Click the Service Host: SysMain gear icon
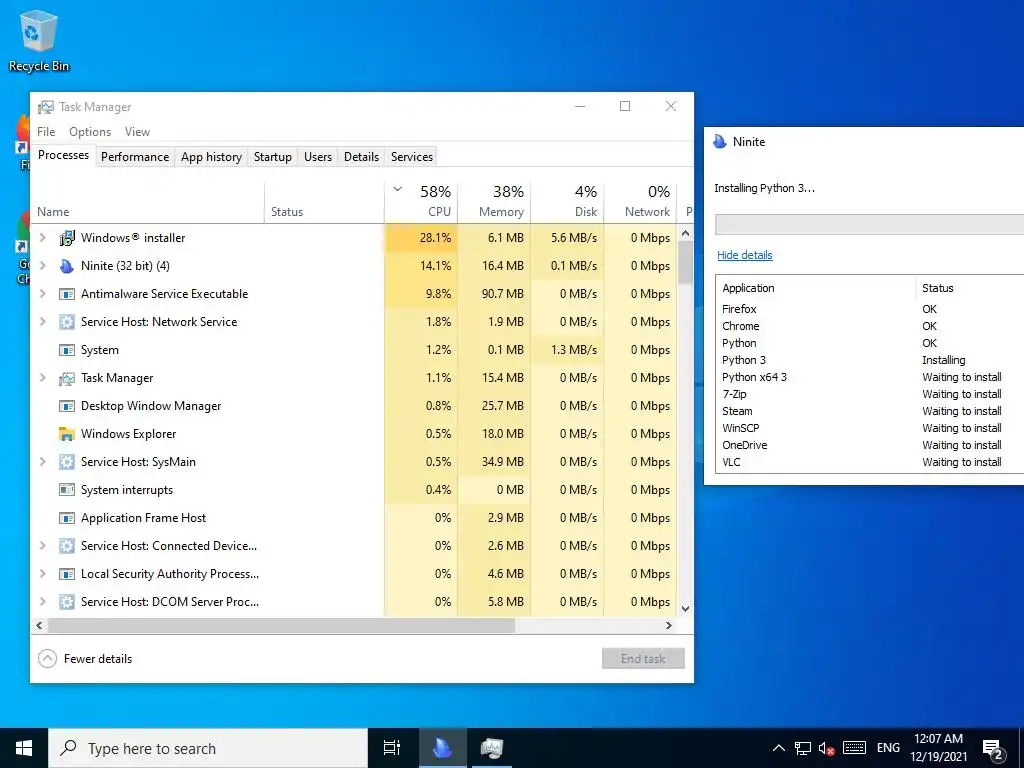The width and height of the screenshot is (1024, 768). pyautogui.click(x=67, y=462)
